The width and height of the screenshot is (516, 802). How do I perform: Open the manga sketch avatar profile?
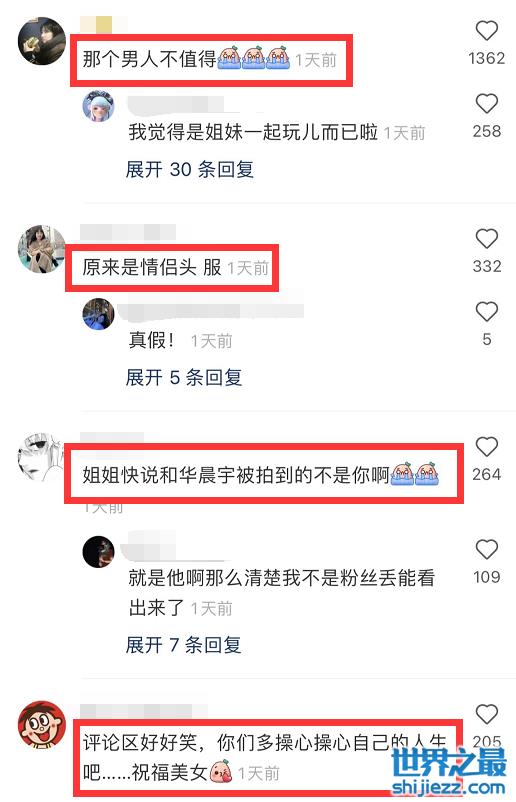pyautogui.click(x=40, y=457)
